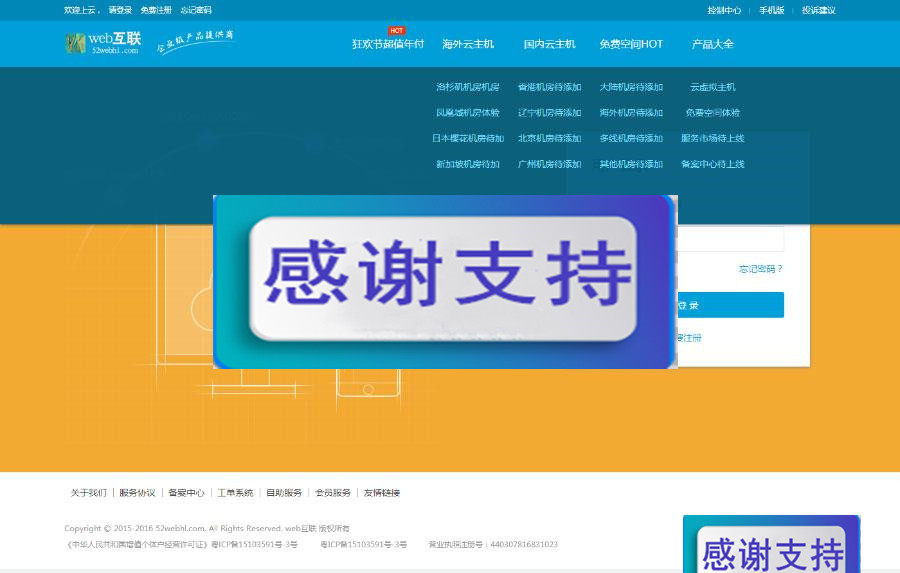This screenshot has width=900, height=573.
Task: Click the 免费注册 link in top bar
Action: (x=156, y=10)
